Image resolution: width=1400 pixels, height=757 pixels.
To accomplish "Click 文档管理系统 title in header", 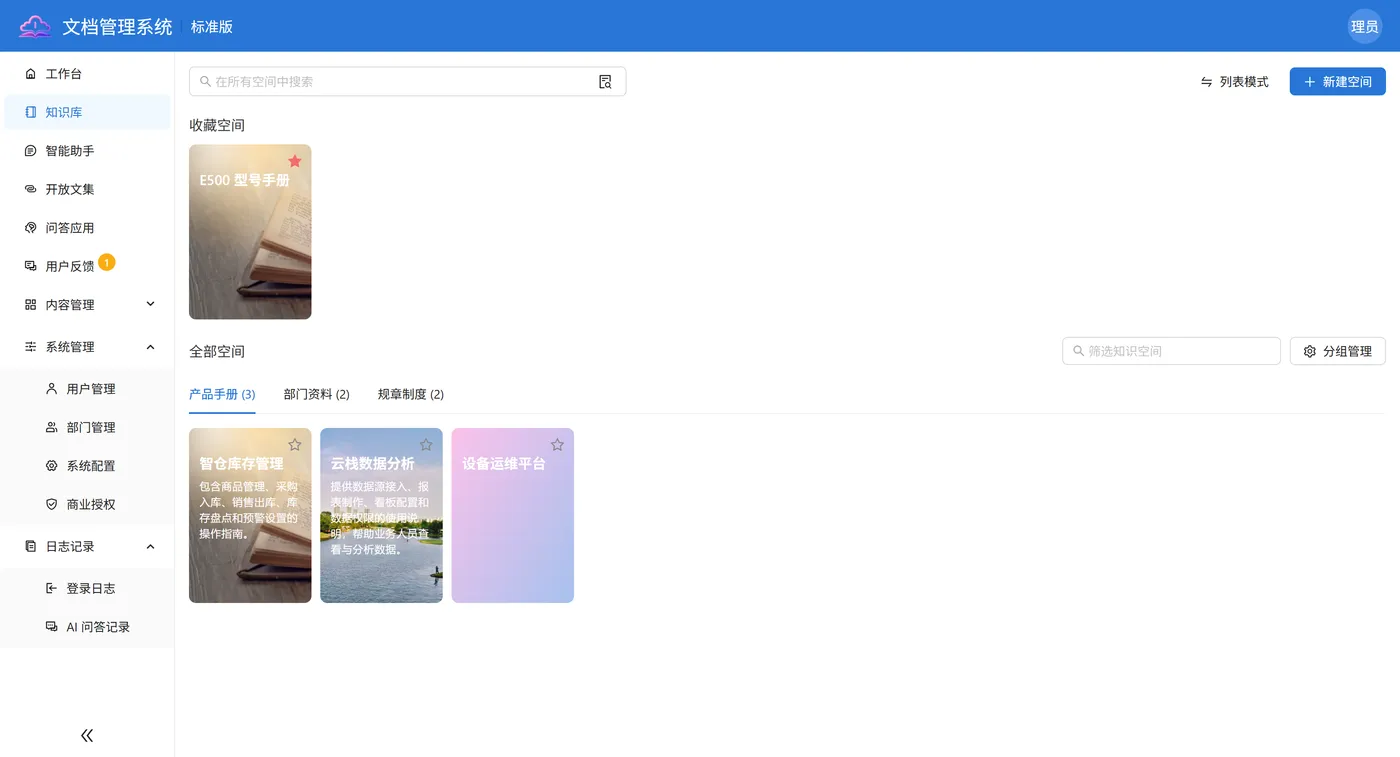I will pos(117,27).
